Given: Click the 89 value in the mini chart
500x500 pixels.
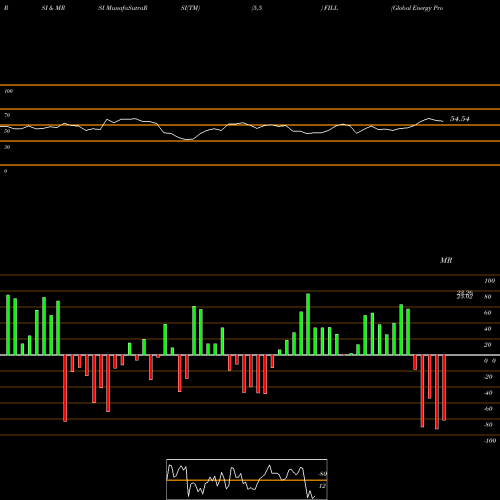Looking at the screenshot, I should point(323,474).
